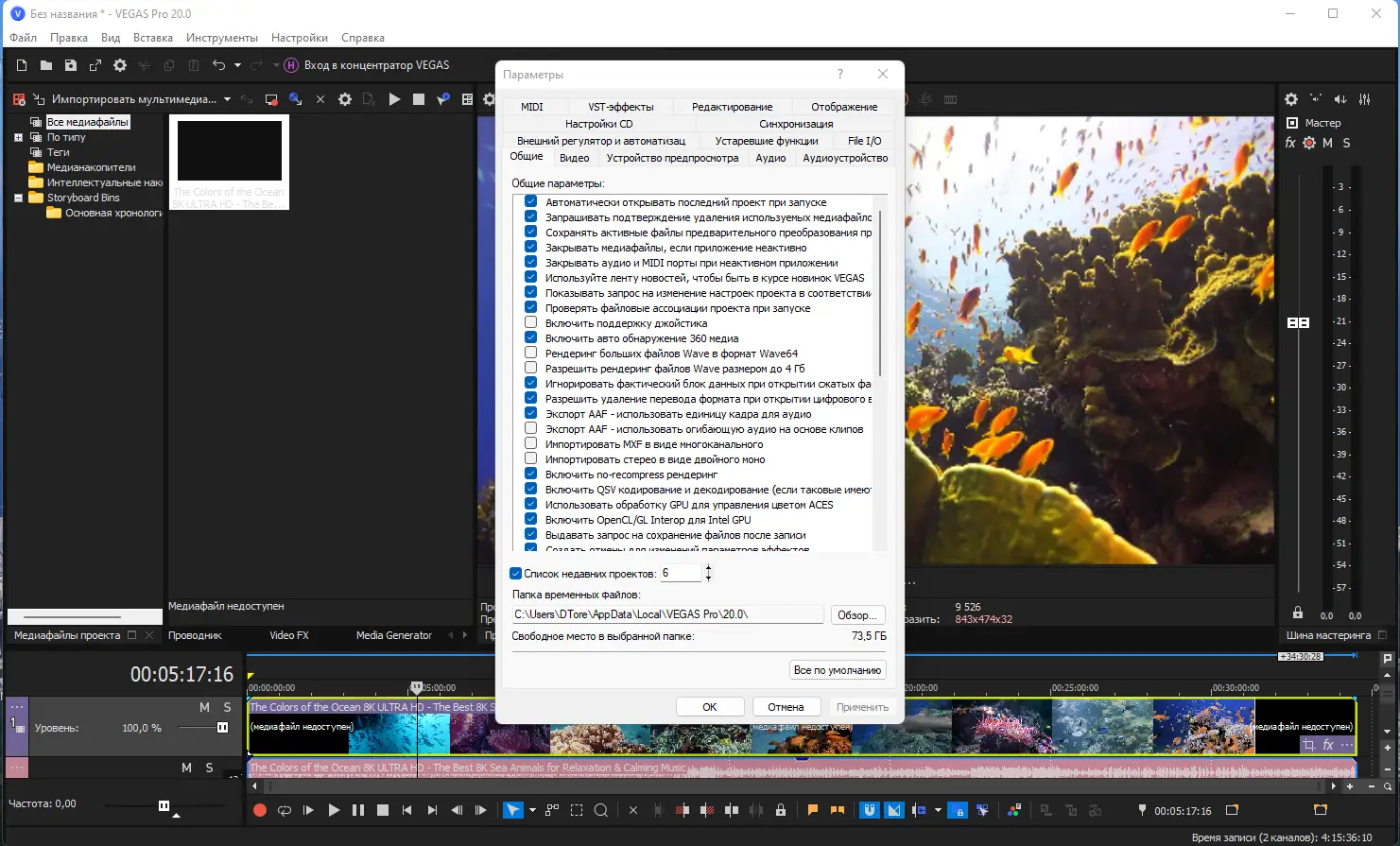Switch to the 'Видео' preferences tab
This screenshot has width=1400, height=846.
pyautogui.click(x=575, y=158)
